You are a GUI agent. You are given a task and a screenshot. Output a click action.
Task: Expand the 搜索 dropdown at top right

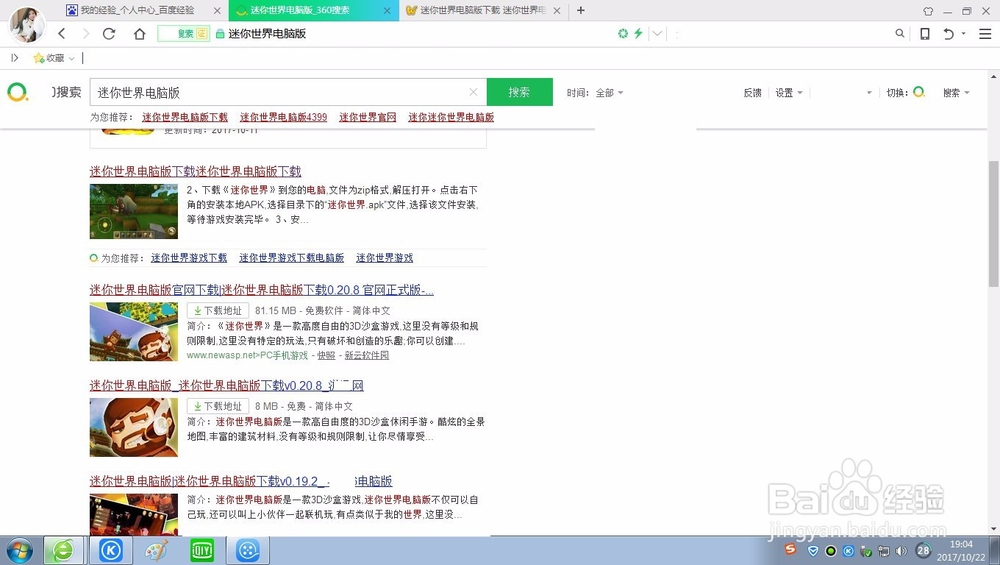click(957, 92)
